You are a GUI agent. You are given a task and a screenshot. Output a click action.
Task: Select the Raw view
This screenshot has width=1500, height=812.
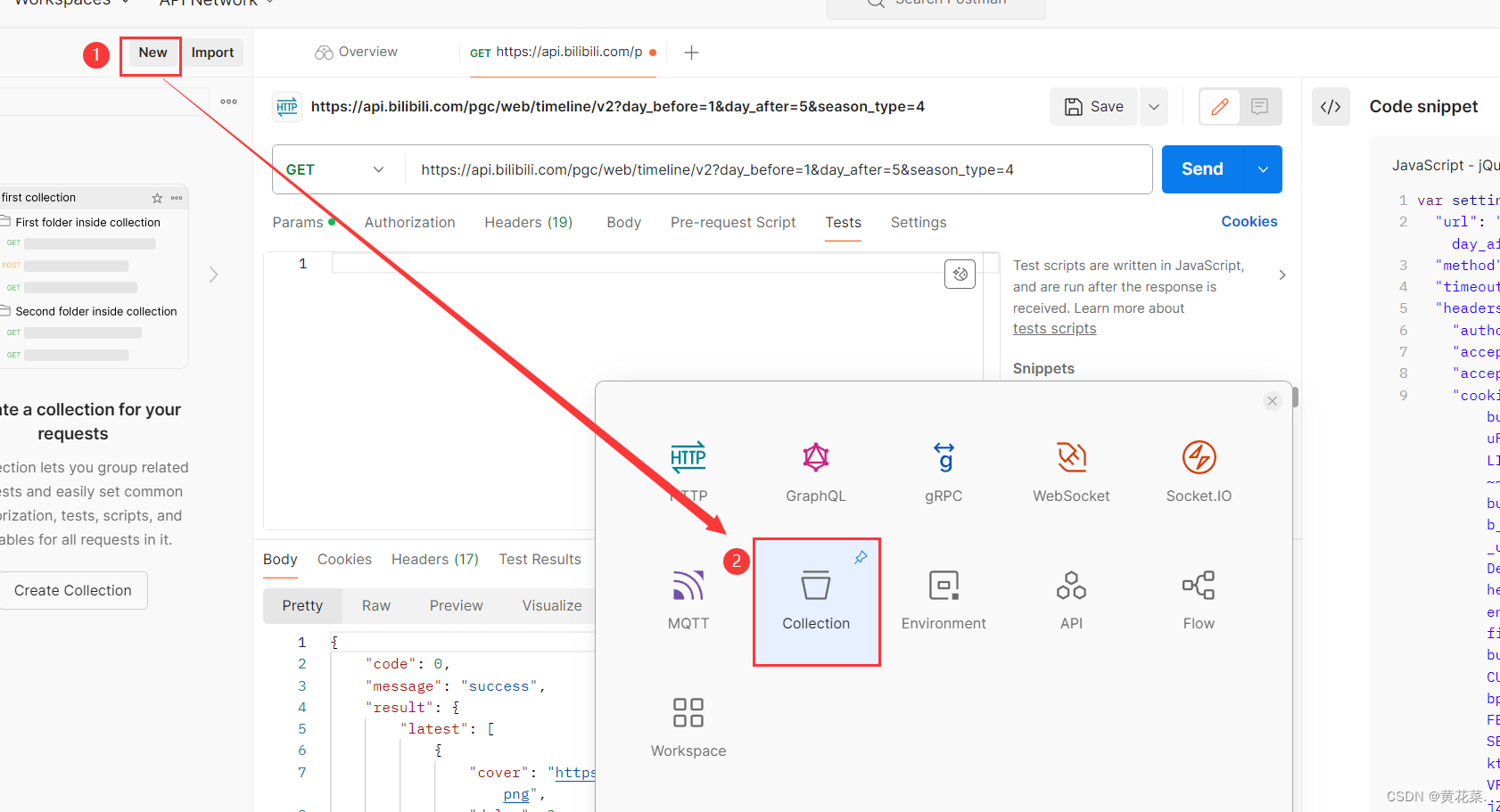pos(376,605)
